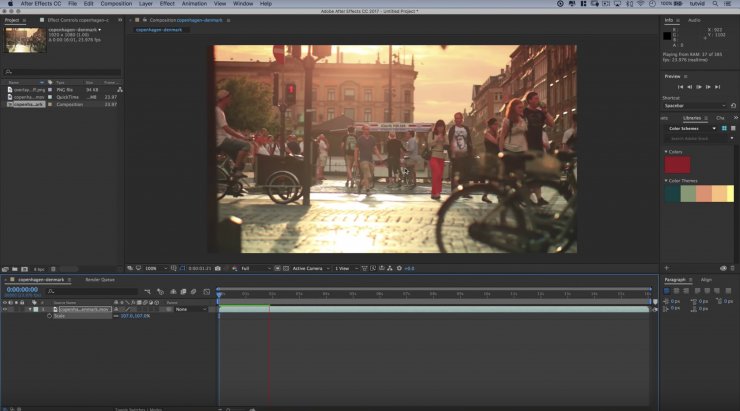740x411 pixels.
Task: Hide the copenhagen-denmark.mov layer eye
Action: [x=5, y=310]
